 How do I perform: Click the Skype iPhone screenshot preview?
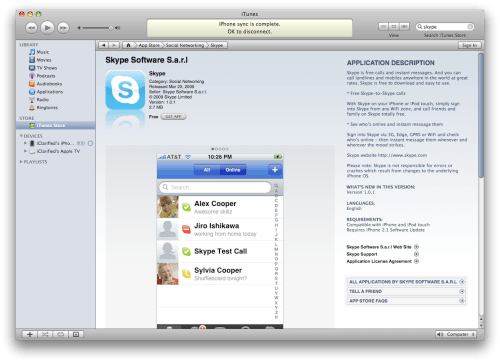pyautogui.click(x=220, y=241)
